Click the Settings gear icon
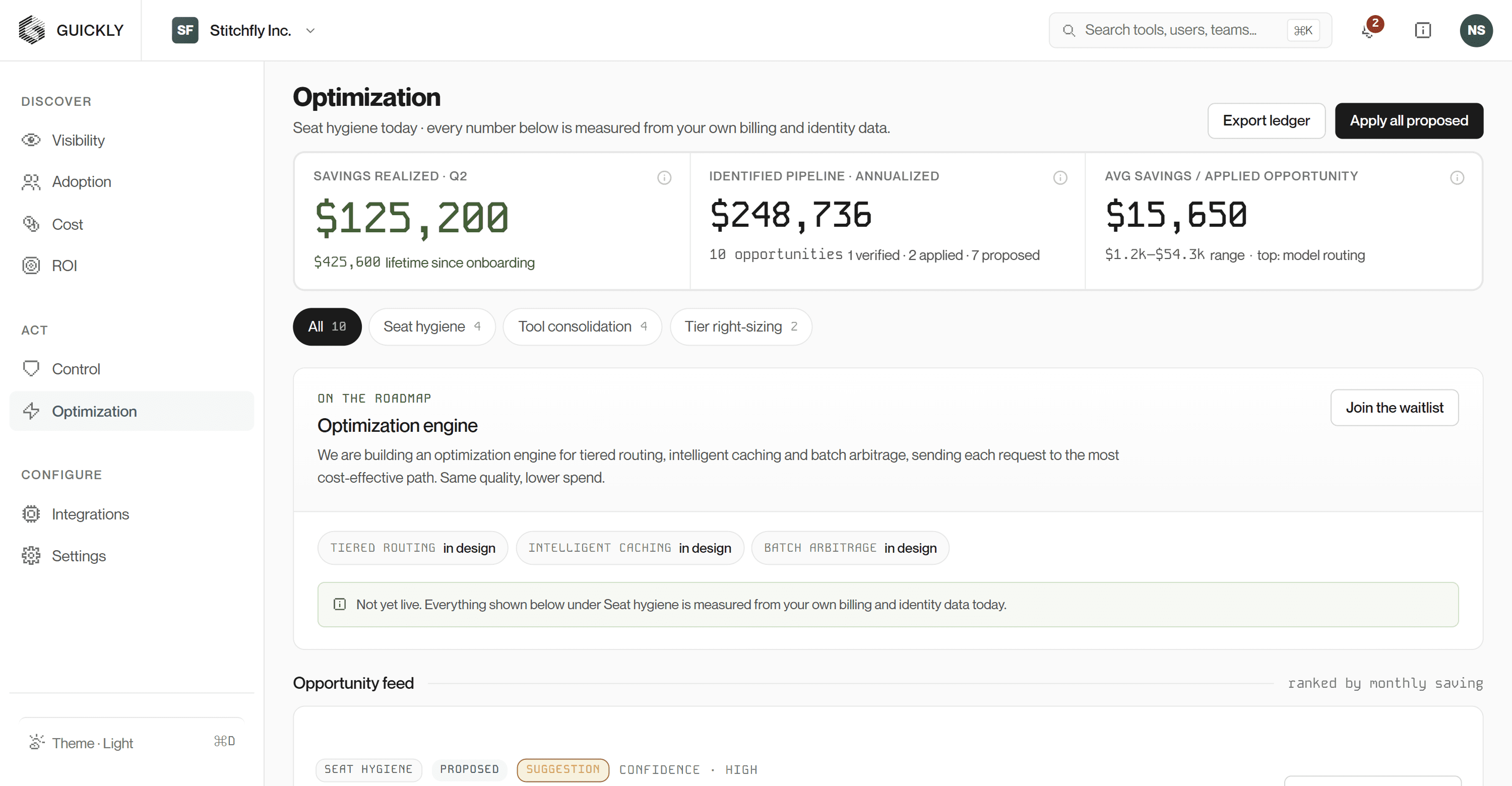The image size is (1512, 786). coord(31,556)
